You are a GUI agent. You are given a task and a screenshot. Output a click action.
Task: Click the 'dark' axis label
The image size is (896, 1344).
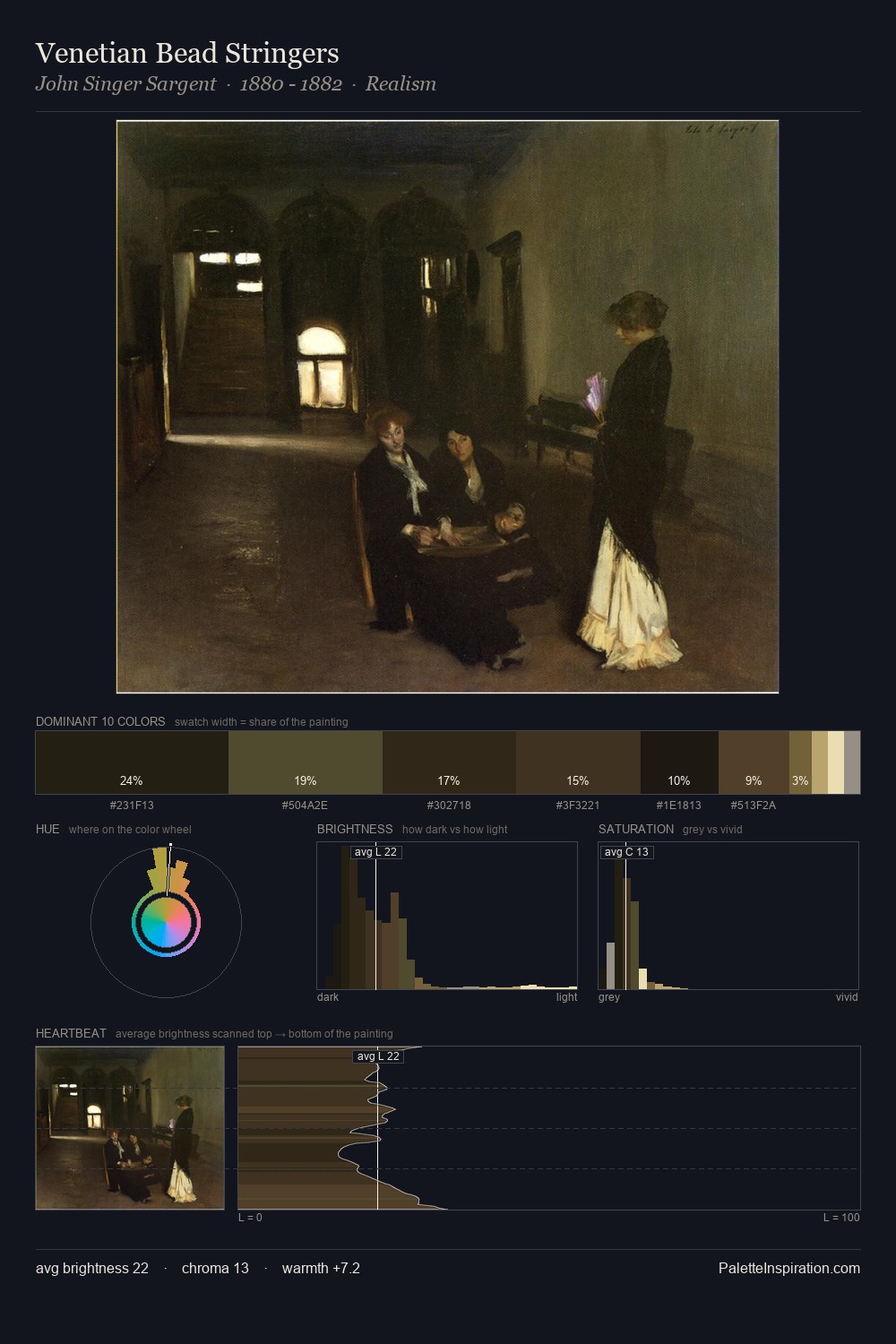pyautogui.click(x=328, y=997)
